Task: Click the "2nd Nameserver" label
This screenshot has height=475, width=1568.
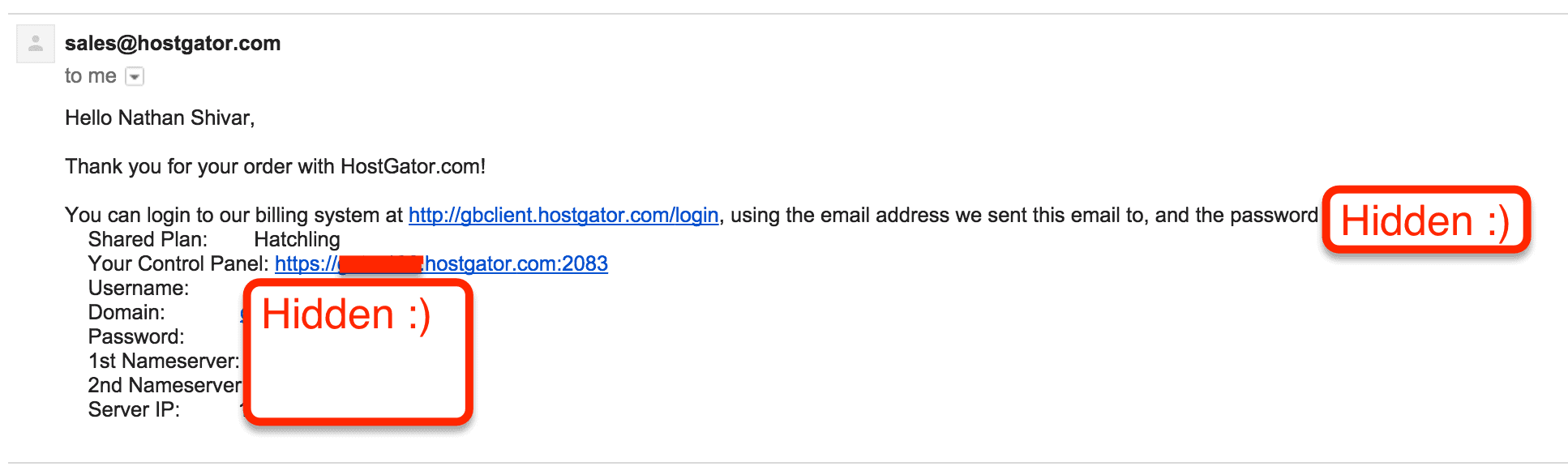Action: (x=164, y=386)
